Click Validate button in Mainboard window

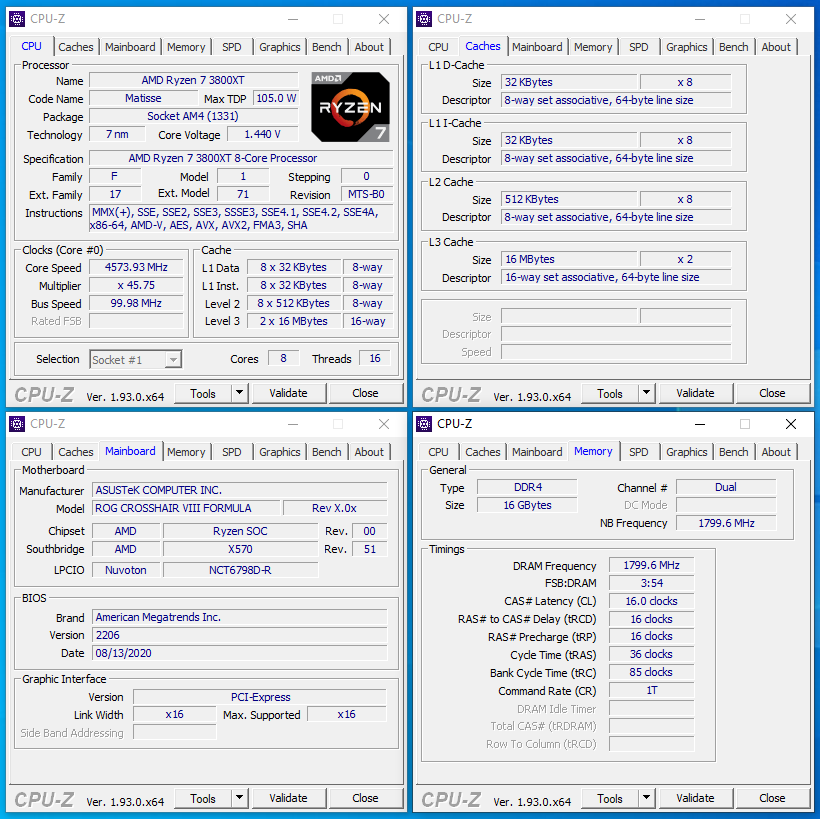coord(289,798)
